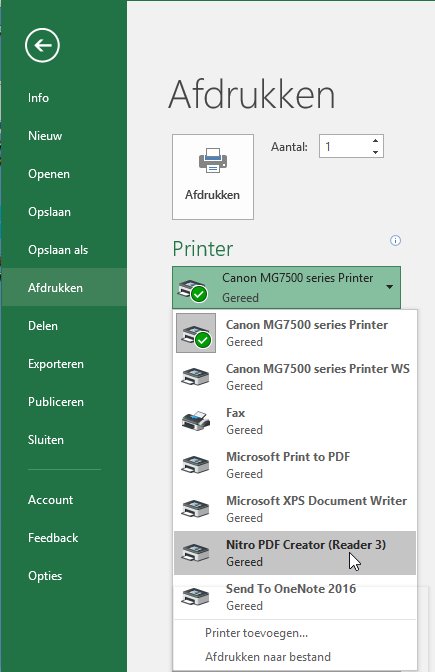This screenshot has height=672, width=435.
Task: Increase Aantal copies with up arrow
Action: click(x=375, y=141)
